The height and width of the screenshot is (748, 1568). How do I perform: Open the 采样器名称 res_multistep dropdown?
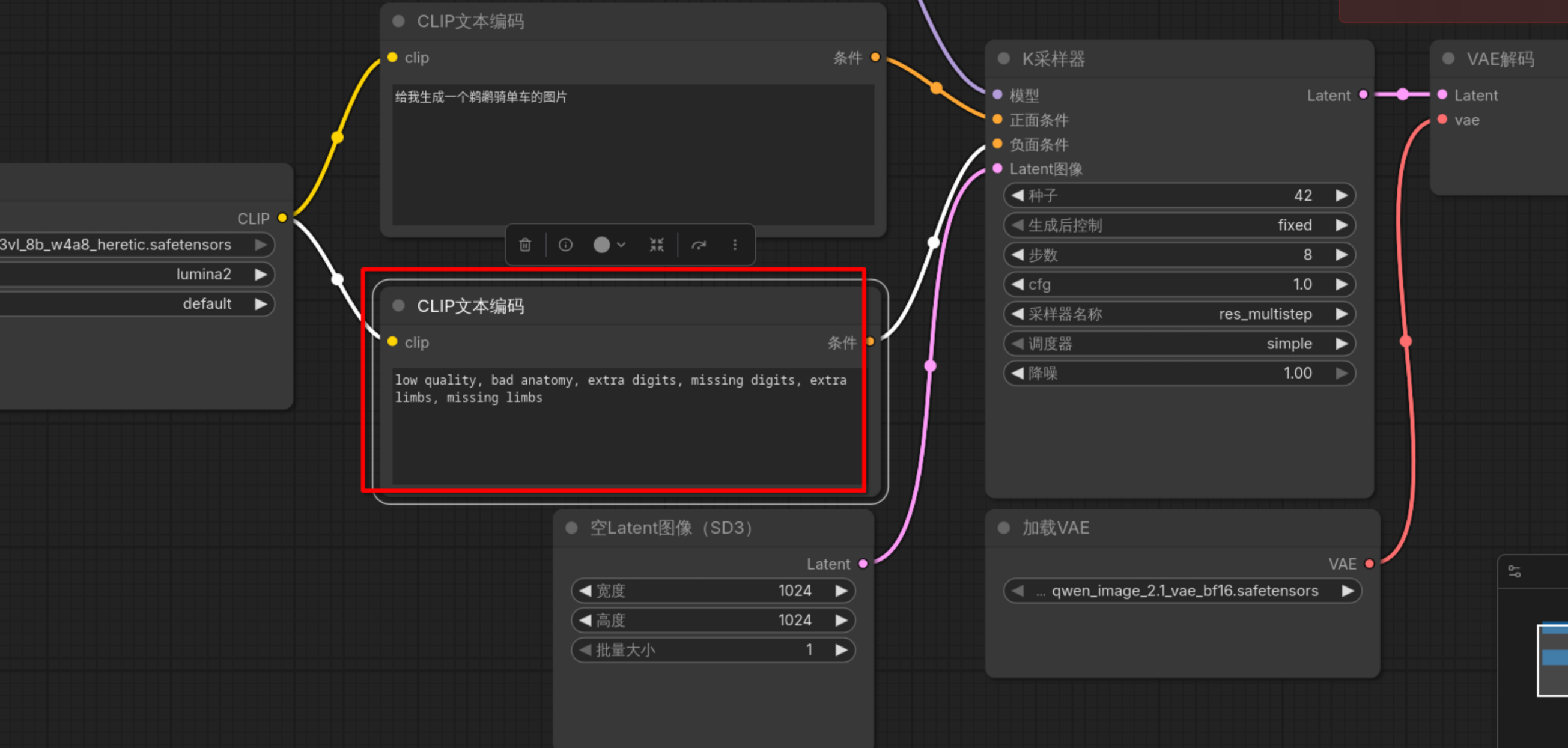1179,314
